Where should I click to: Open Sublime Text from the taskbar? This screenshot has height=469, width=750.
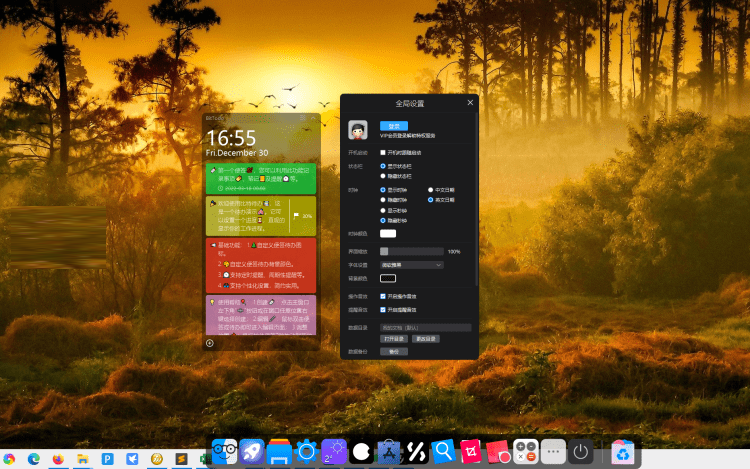click(x=181, y=459)
